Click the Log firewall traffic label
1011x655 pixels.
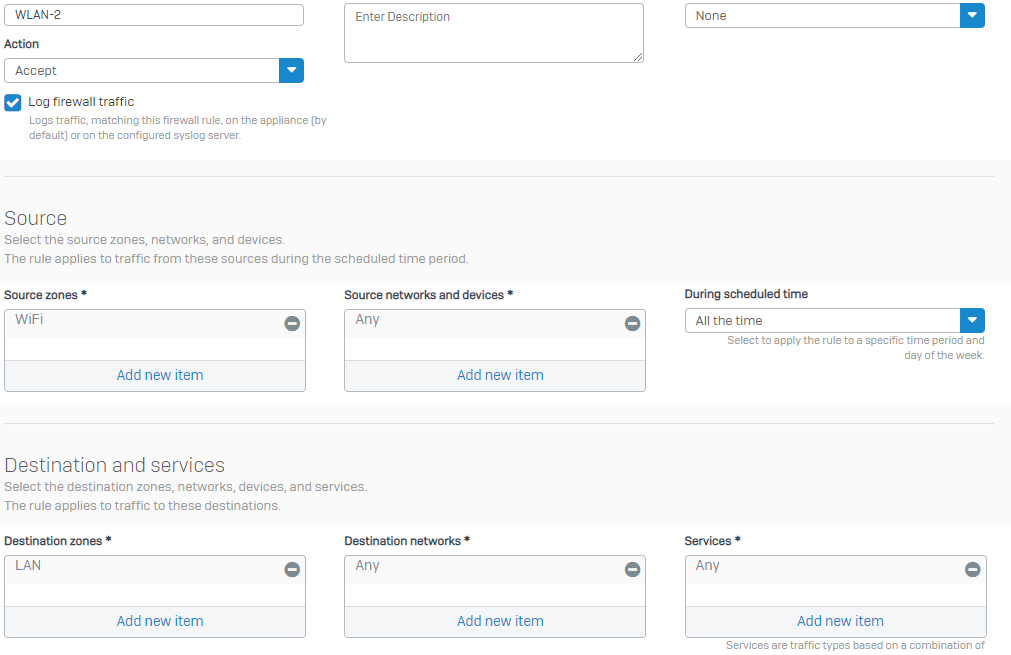tap(81, 102)
